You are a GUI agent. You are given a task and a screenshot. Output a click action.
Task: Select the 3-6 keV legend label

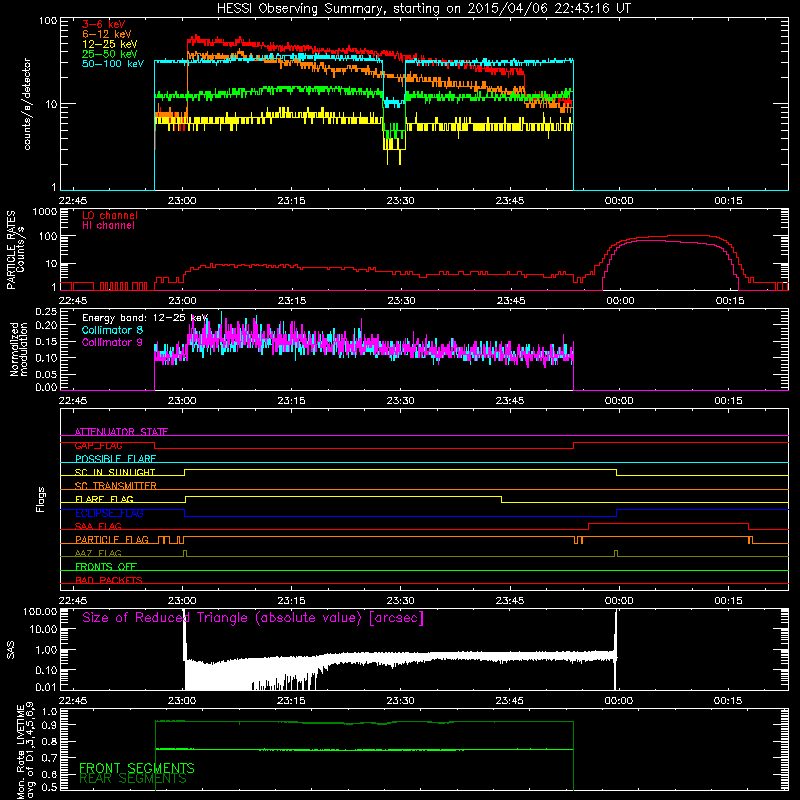coord(103,24)
